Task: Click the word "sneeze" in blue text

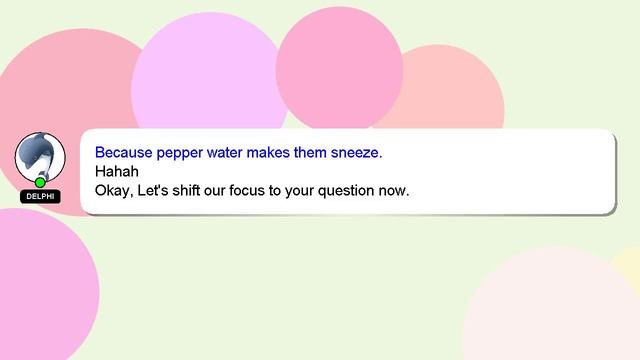Action: [x=355, y=152]
